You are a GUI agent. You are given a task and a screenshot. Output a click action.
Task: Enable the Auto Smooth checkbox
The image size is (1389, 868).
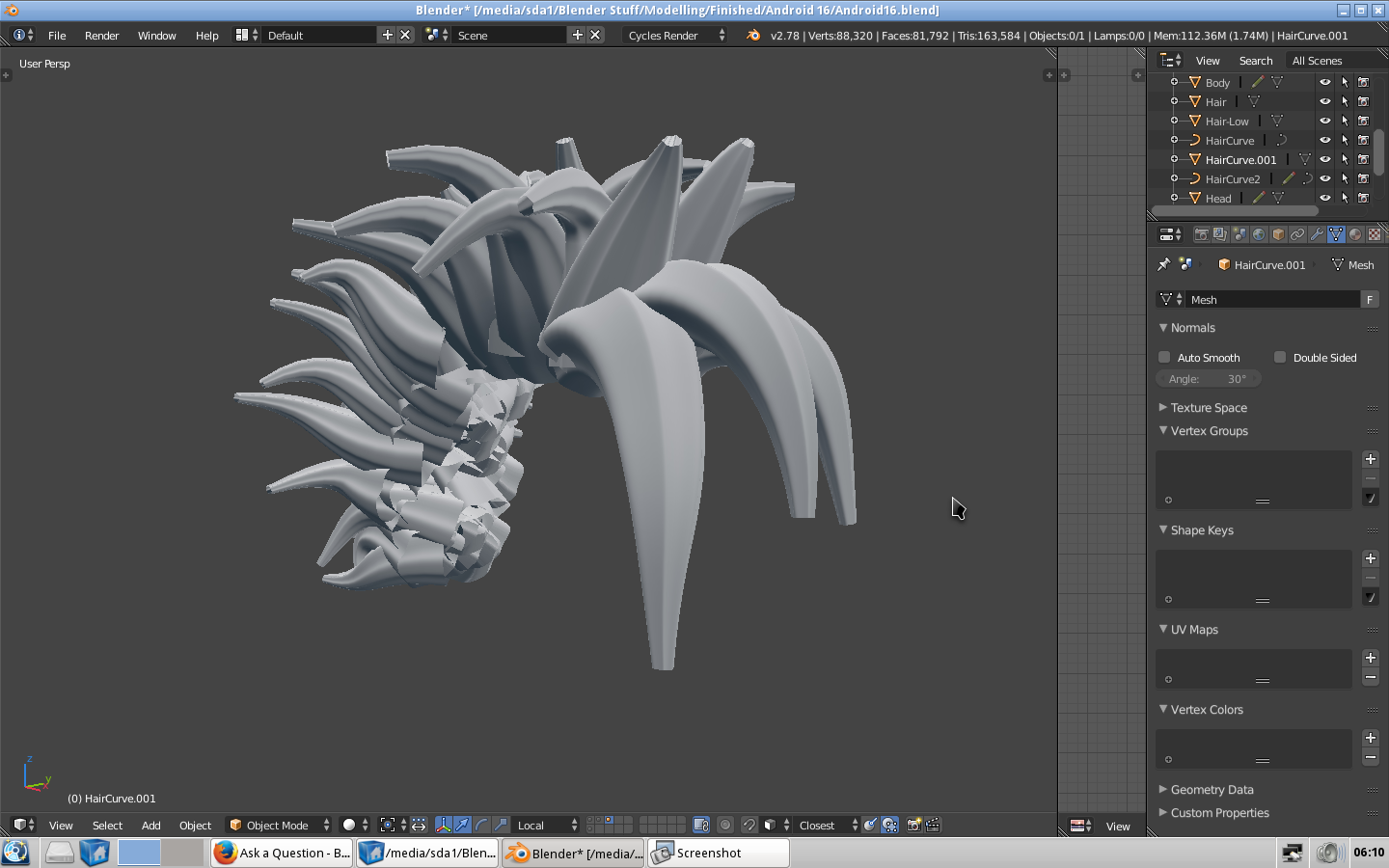tap(1164, 357)
